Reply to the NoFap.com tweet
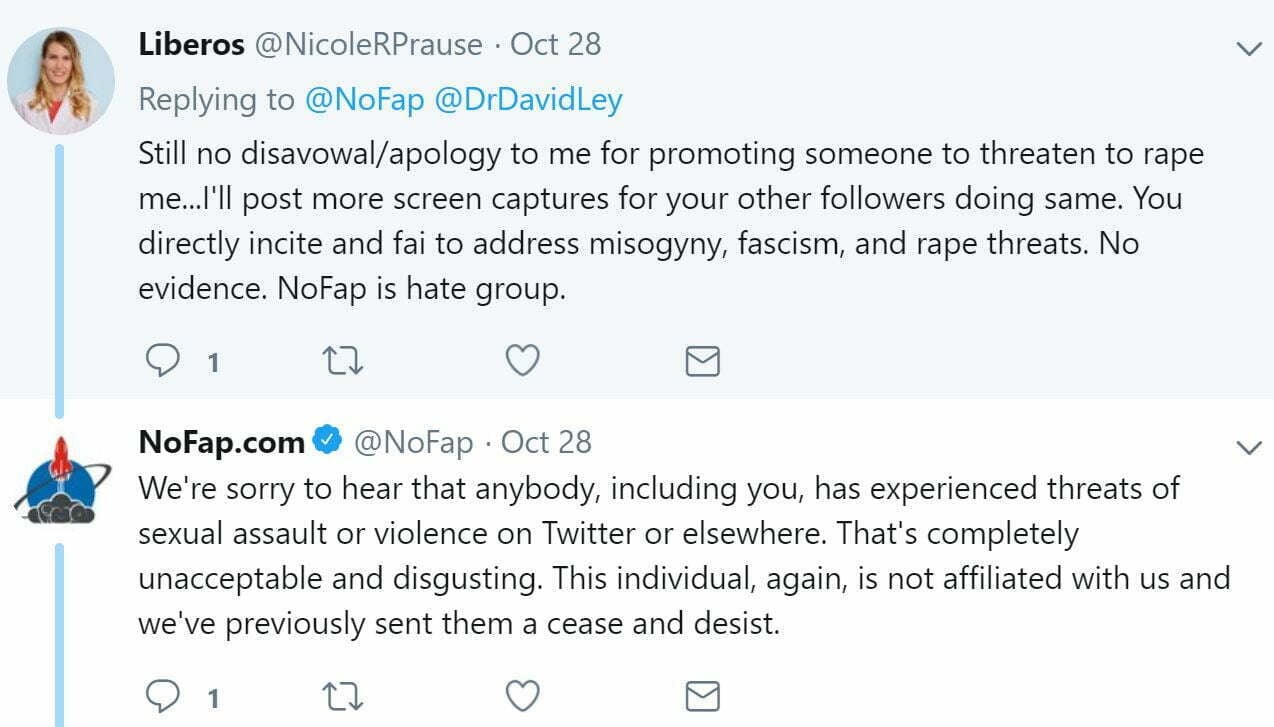The width and height of the screenshot is (1274, 727). pos(162,695)
